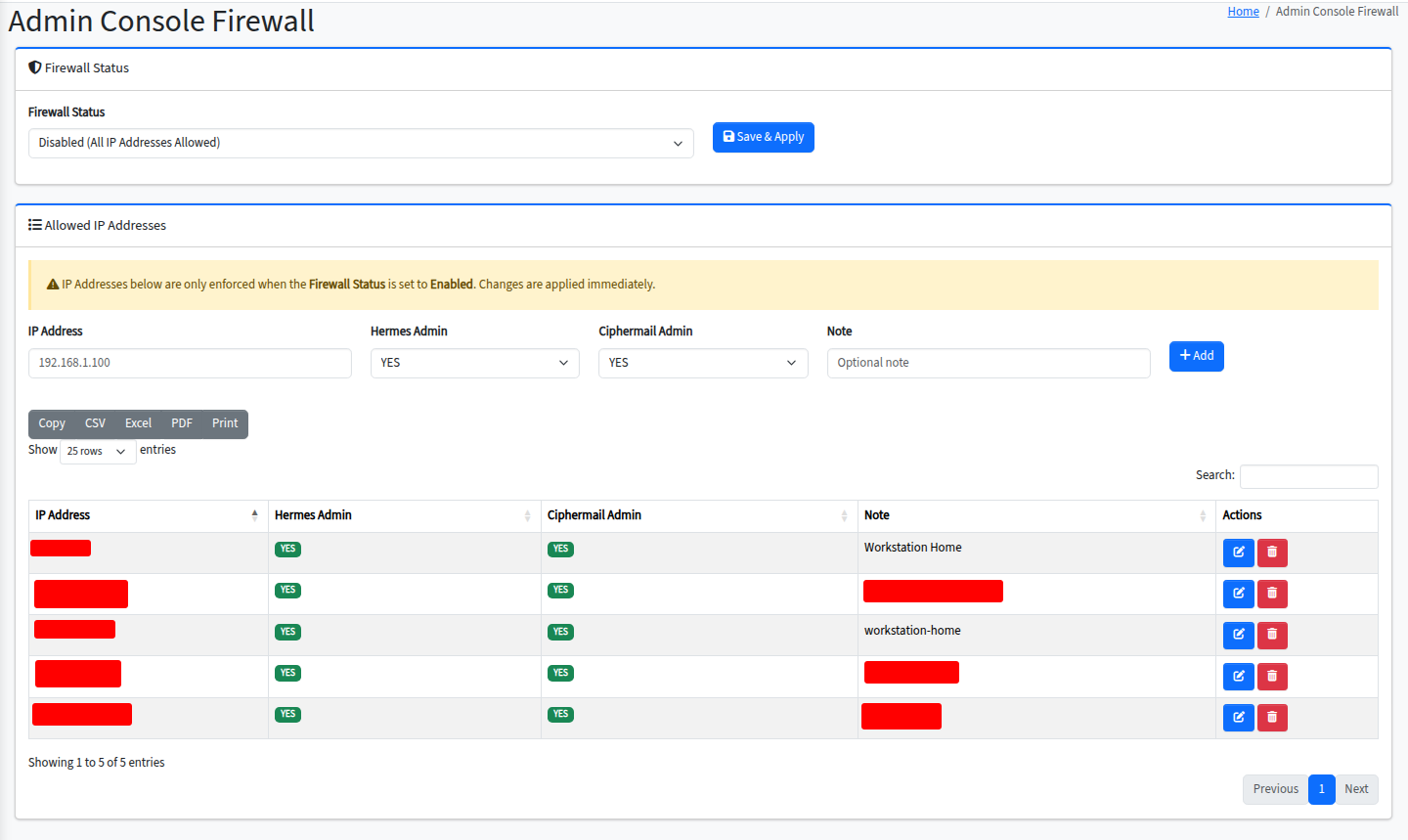Print the allowed IP table
1408x840 pixels.
coord(225,423)
